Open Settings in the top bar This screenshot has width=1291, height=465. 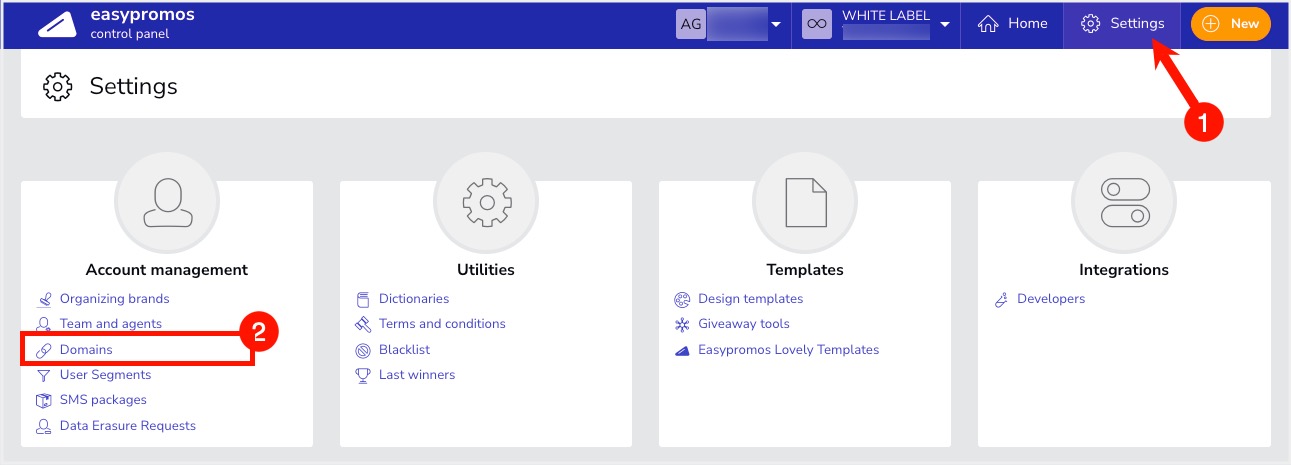click(1122, 24)
